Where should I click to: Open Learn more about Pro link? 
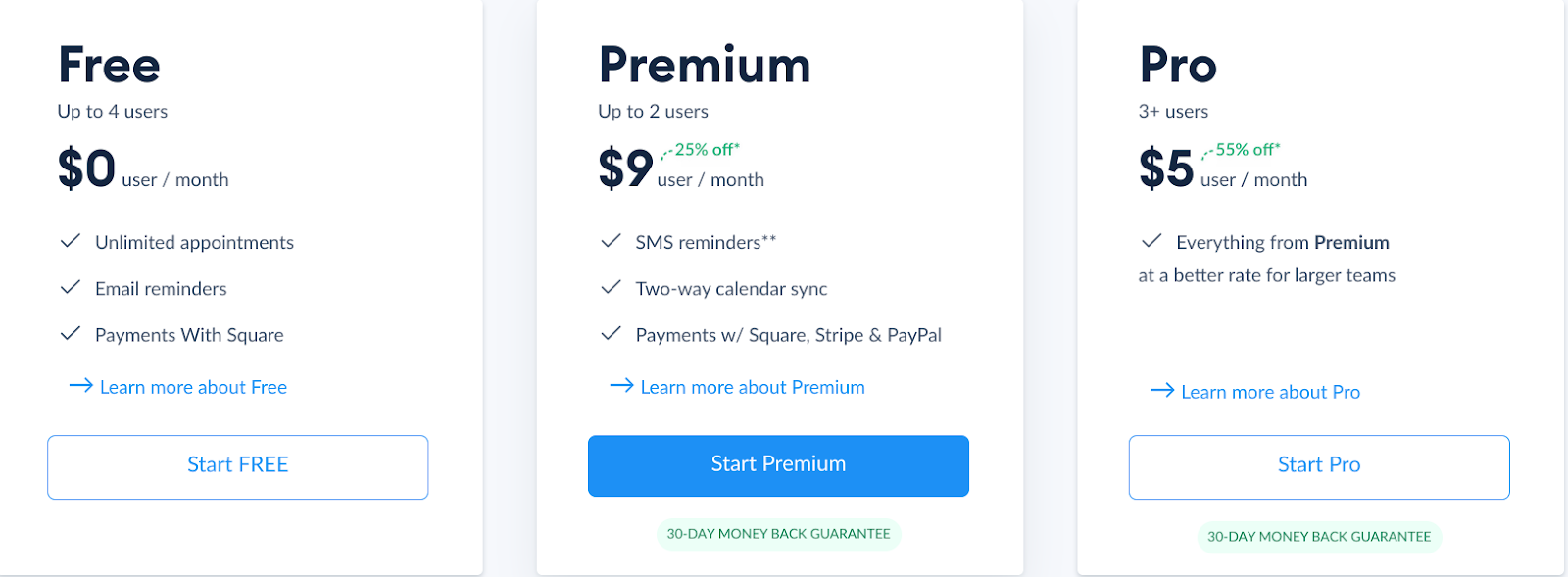[1270, 392]
